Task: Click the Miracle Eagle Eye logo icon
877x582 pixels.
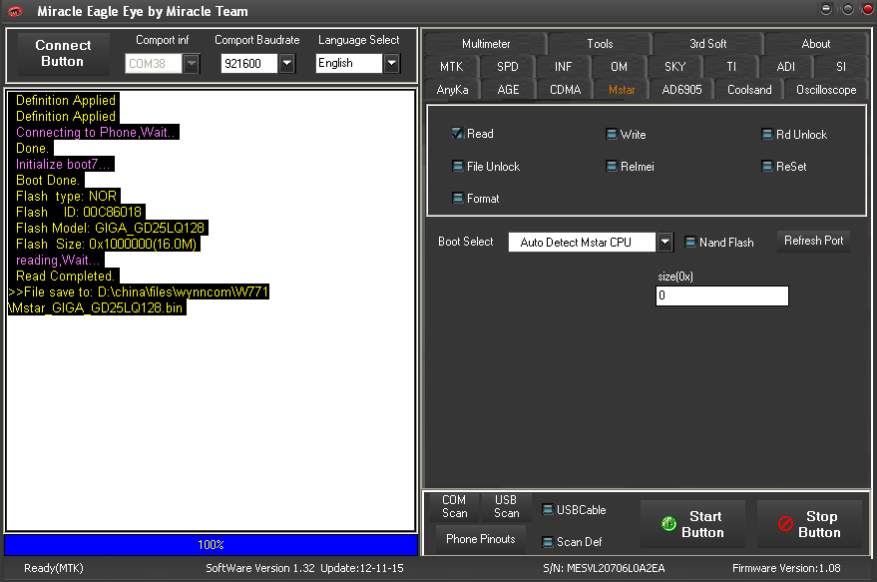Action: (16, 11)
